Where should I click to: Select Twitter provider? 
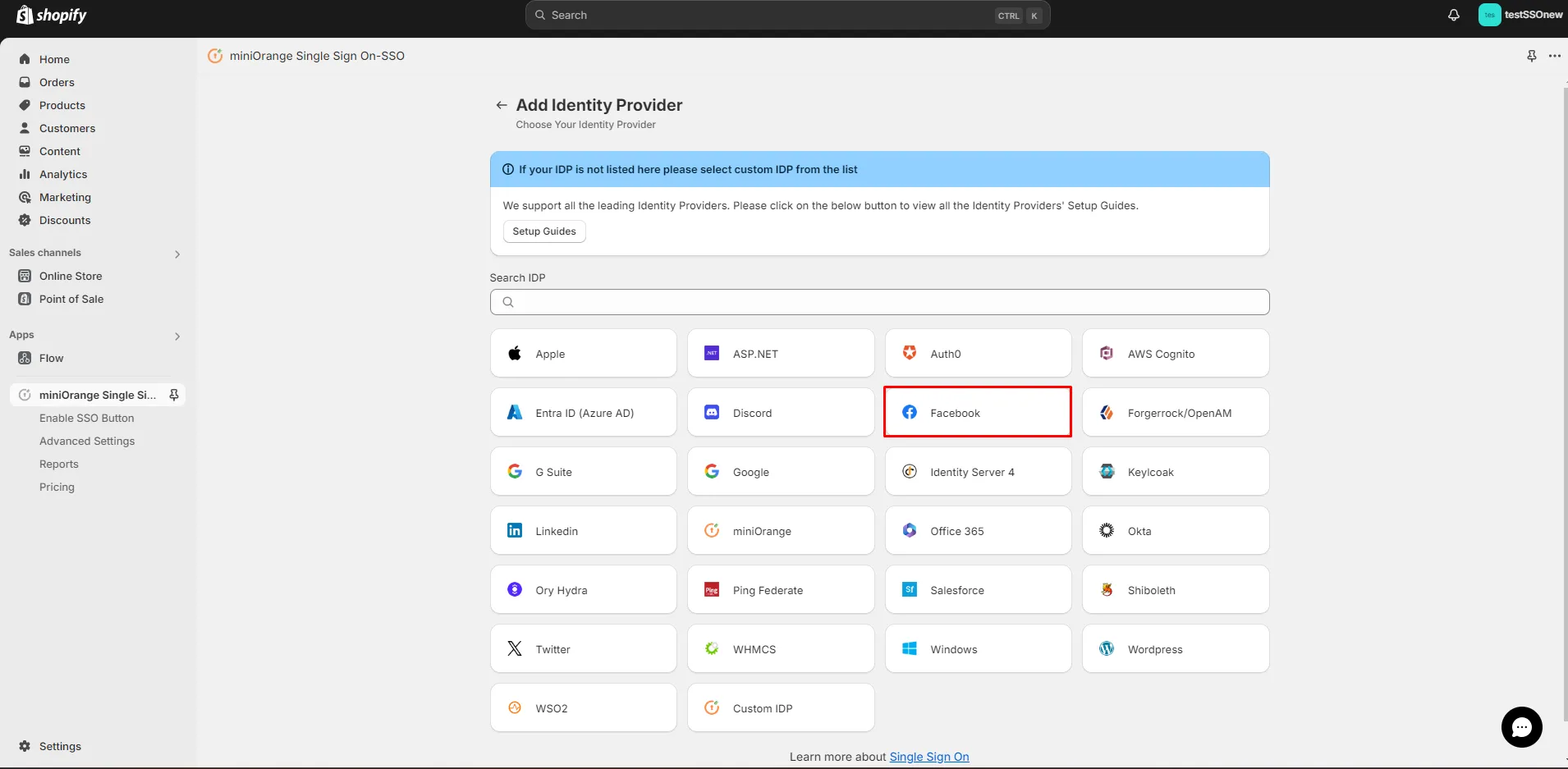[x=584, y=649]
